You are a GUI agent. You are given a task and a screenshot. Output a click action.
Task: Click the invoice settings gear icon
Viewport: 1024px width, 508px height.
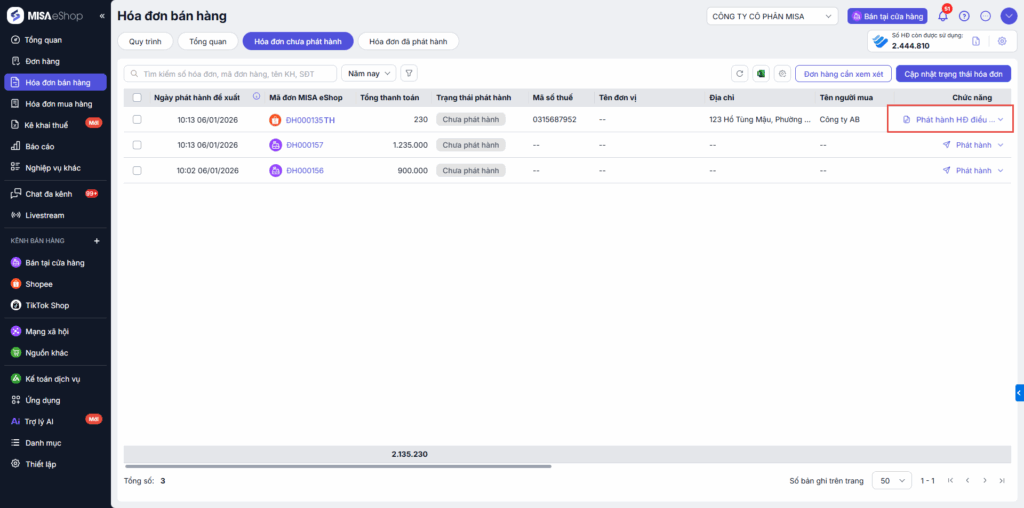click(x=1001, y=41)
